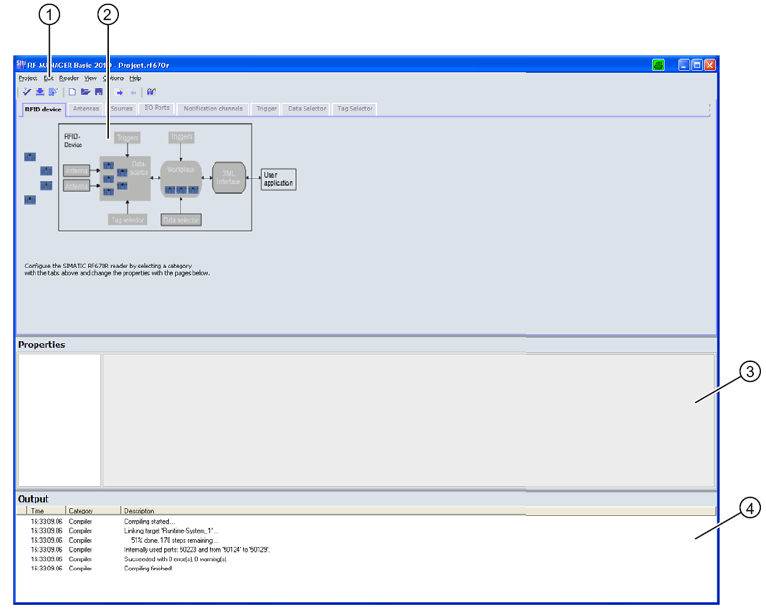
Task: Open the Options menu
Action: [x=113, y=78]
